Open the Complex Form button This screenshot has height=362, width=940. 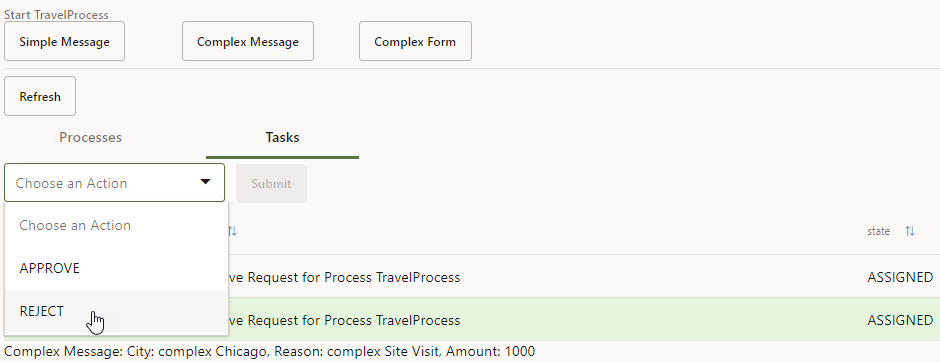click(415, 41)
